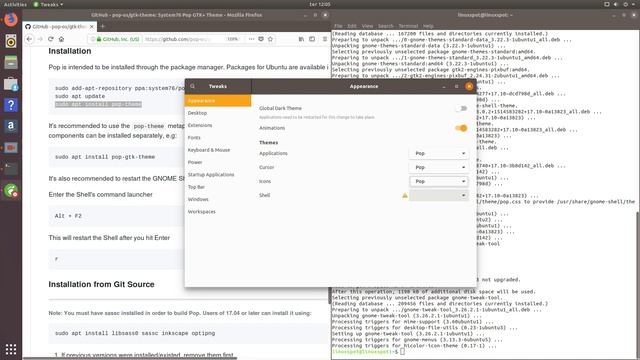Toggle the Firefox sidebar icon
The height and width of the screenshot is (360, 640).
[312, 39]
